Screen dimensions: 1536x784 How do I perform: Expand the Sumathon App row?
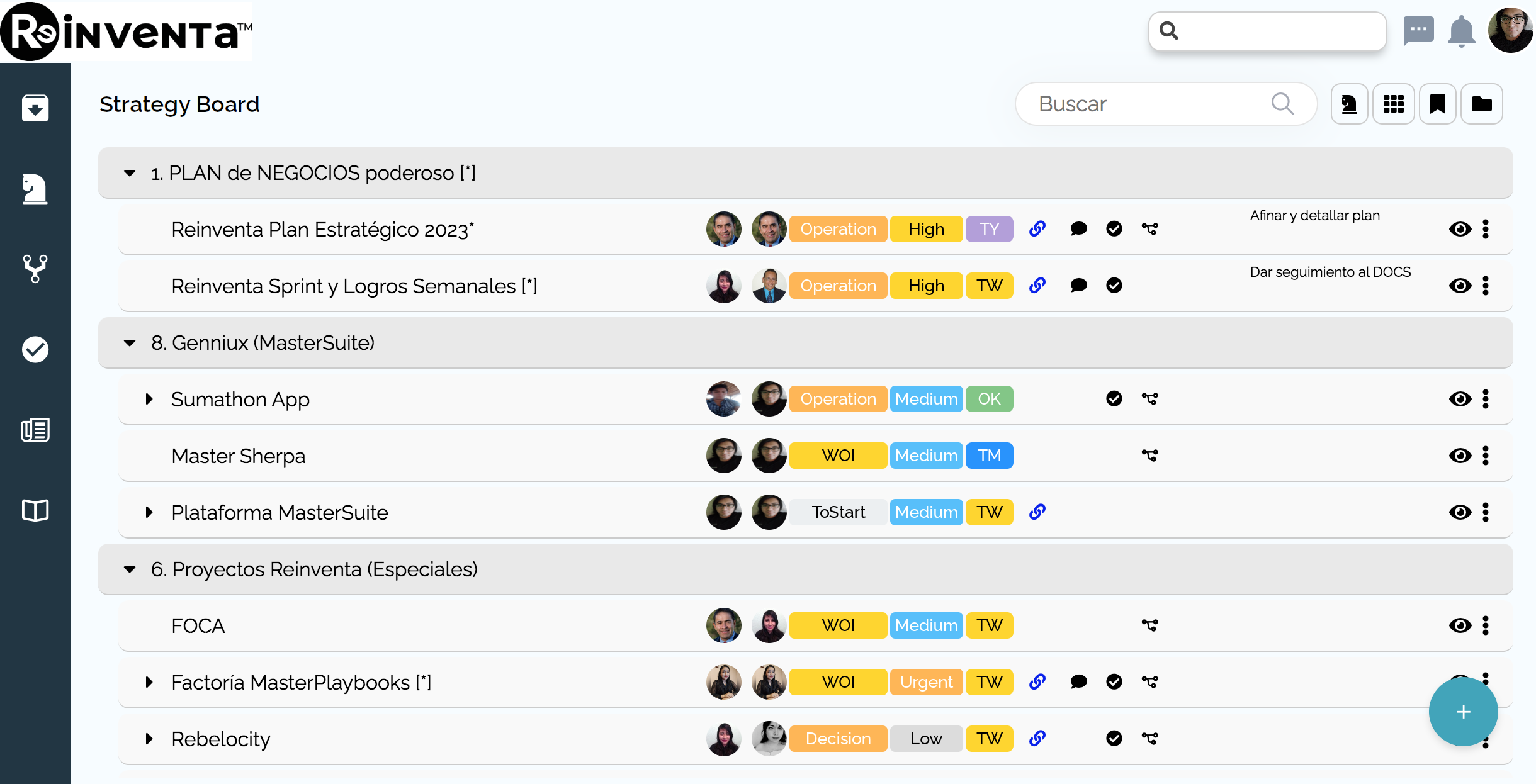click(149, 399)
